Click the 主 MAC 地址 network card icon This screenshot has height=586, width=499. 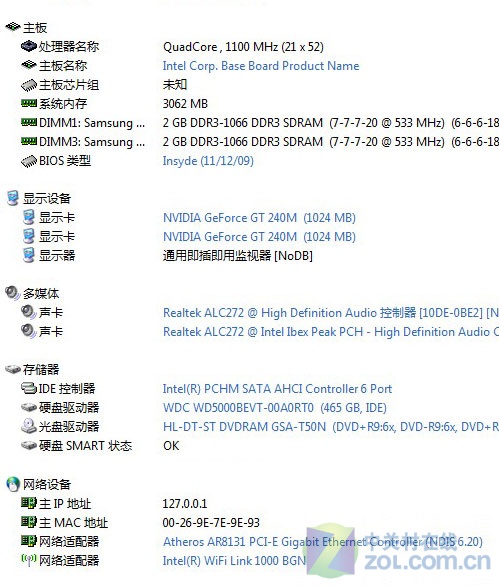(x=28, y=522)
